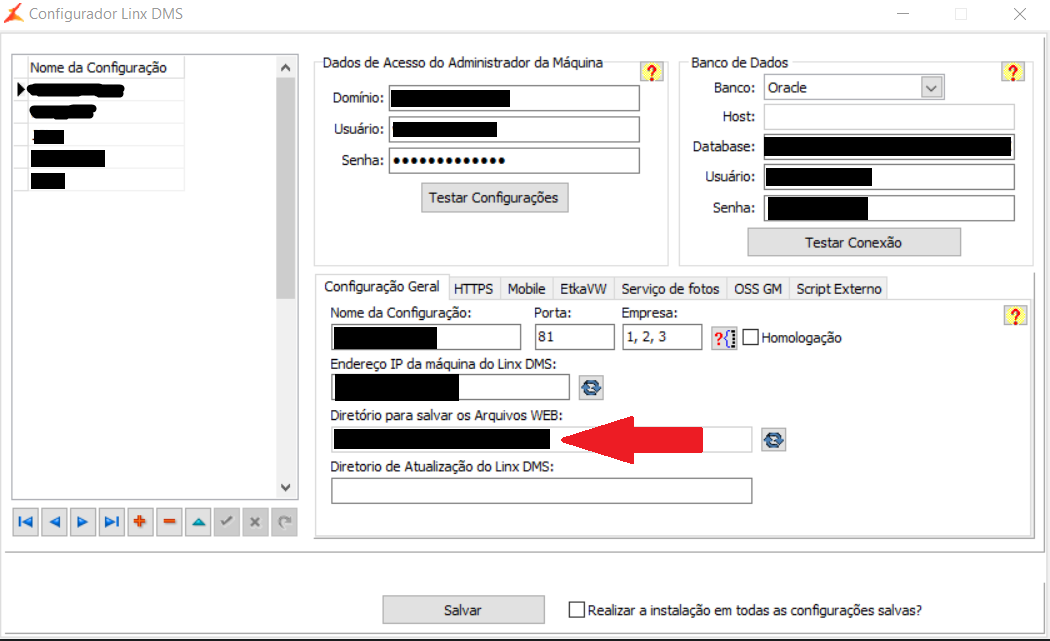
Task: Click the Testar Conexão button
Action: (854, 242)
